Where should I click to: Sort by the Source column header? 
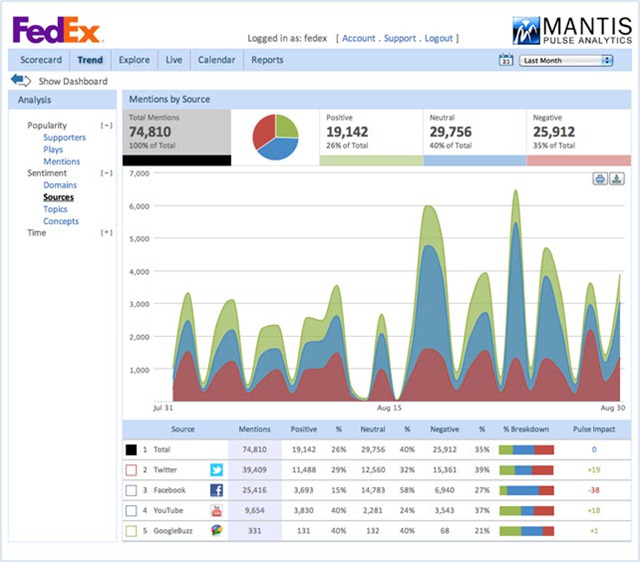(183, 429)
